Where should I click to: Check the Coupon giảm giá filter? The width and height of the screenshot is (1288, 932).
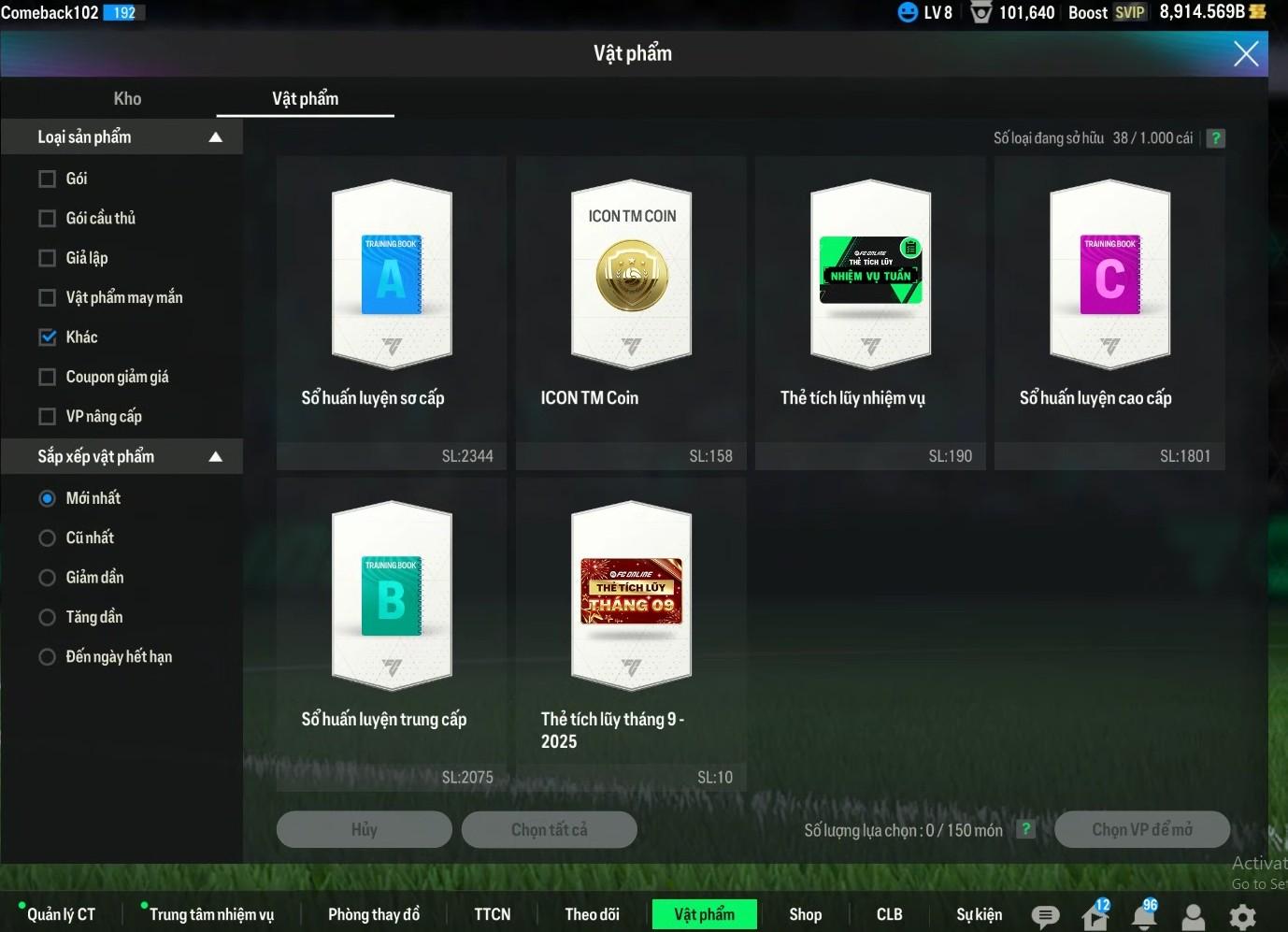point(48,377)
